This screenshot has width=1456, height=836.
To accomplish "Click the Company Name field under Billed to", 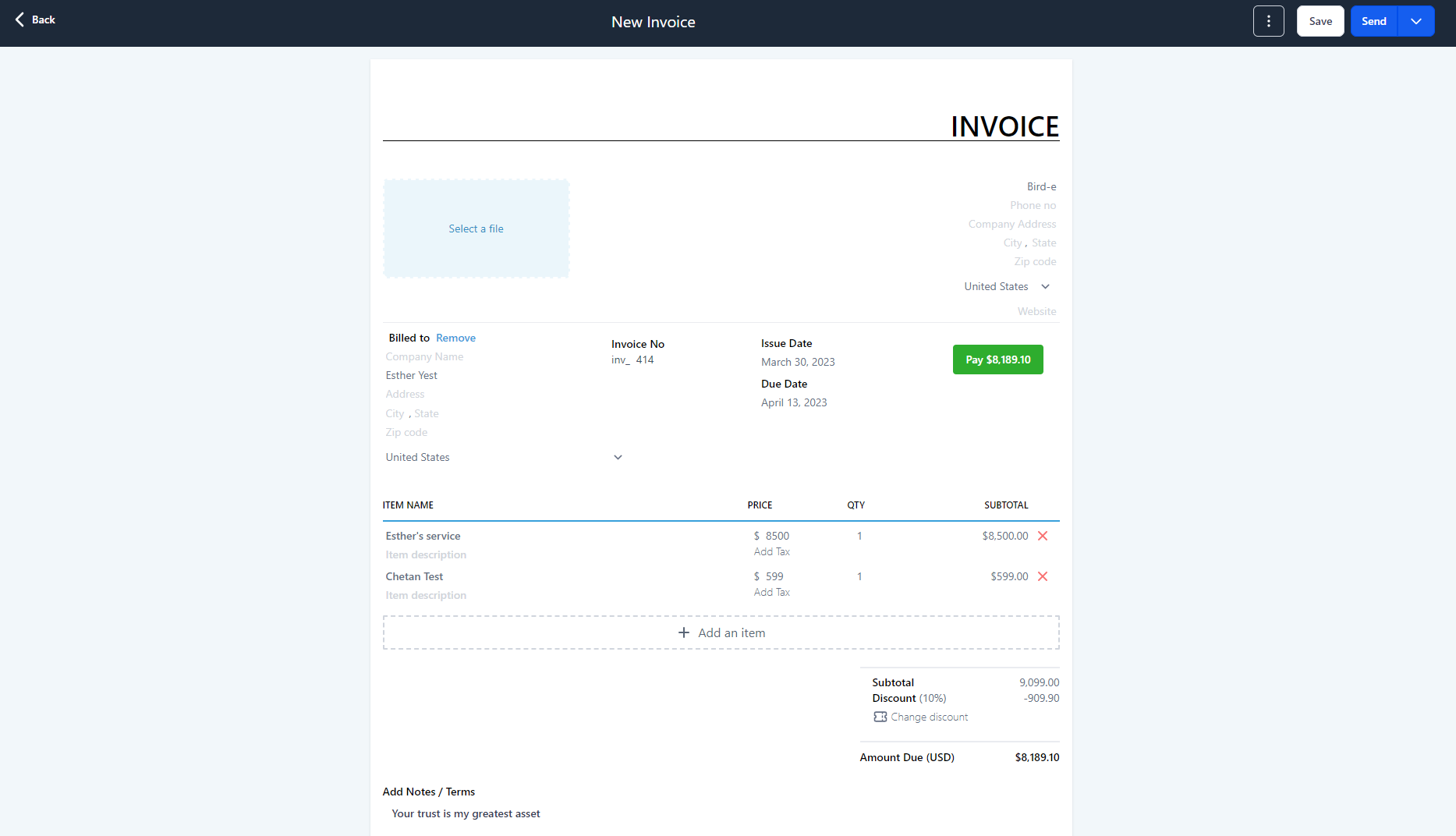I will point(424,356).
